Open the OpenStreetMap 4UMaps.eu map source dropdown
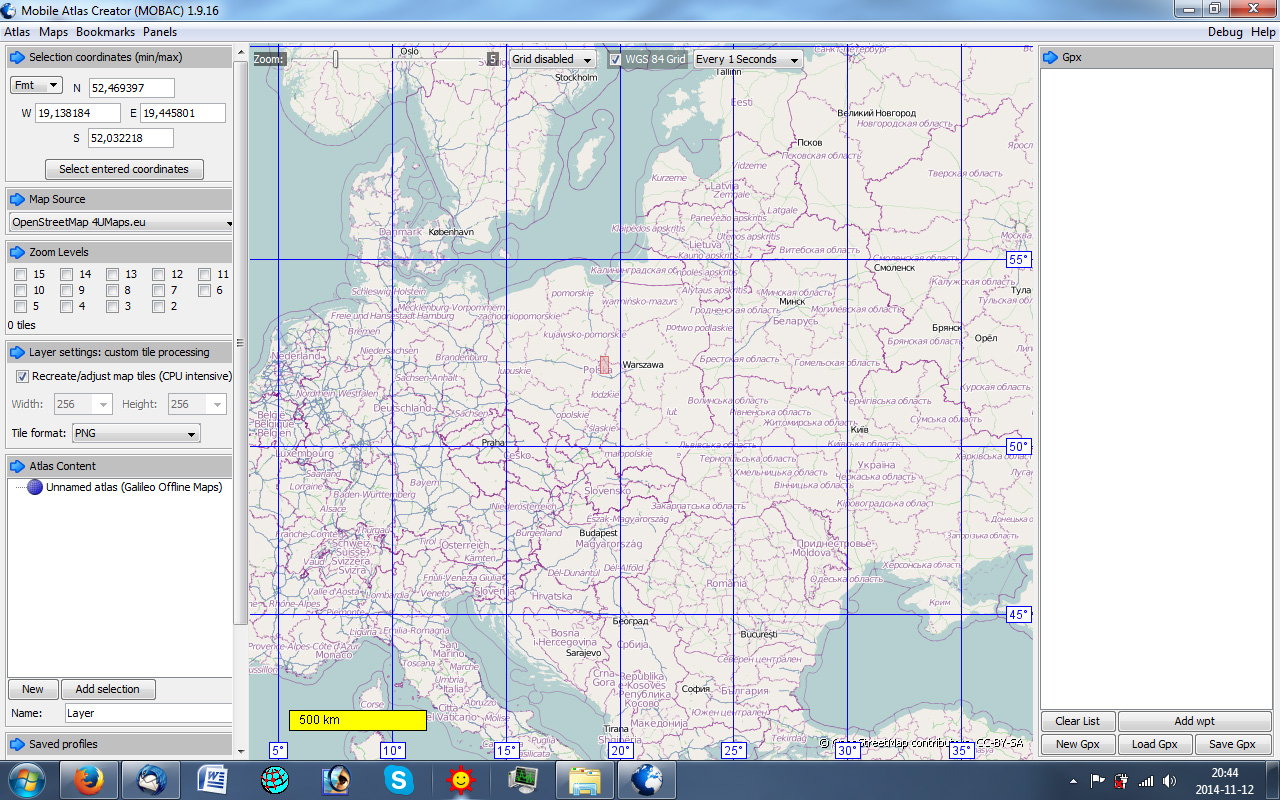This screenshot has width=1280, height=800. click(x=120, y=222)
